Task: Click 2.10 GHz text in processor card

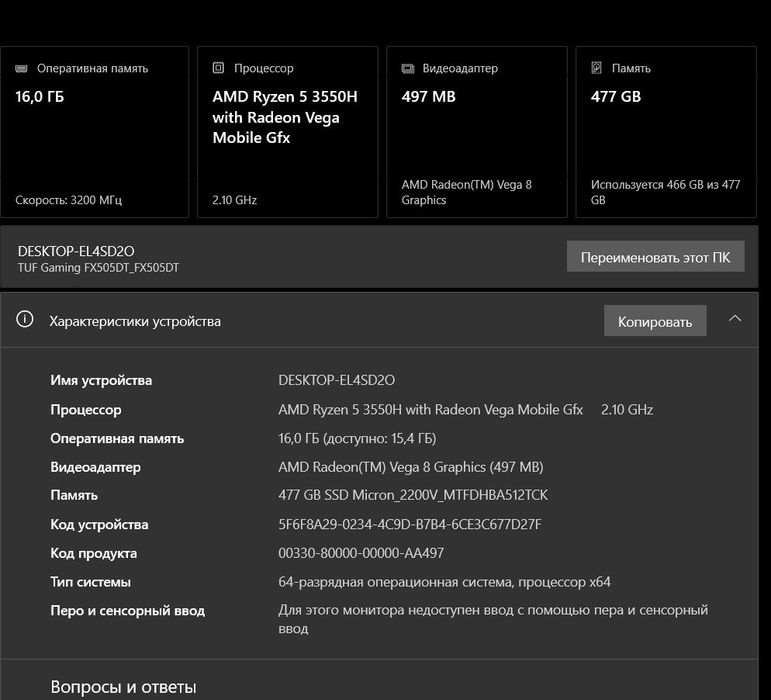Action: click(x=235, y=200)
